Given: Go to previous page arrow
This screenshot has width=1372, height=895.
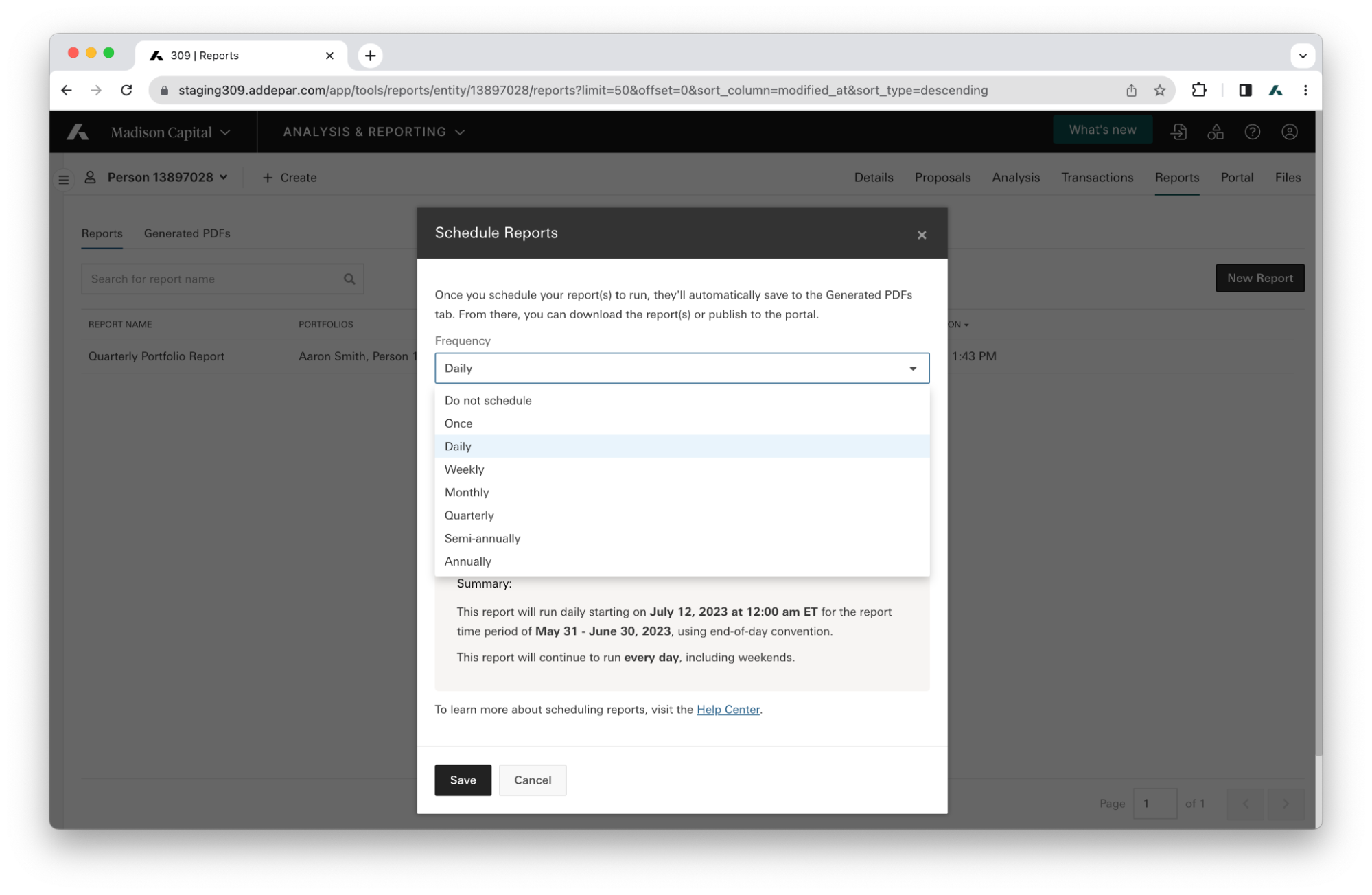Looking at the screenshot, I should pyautogui.click(x=1246, y=803).
